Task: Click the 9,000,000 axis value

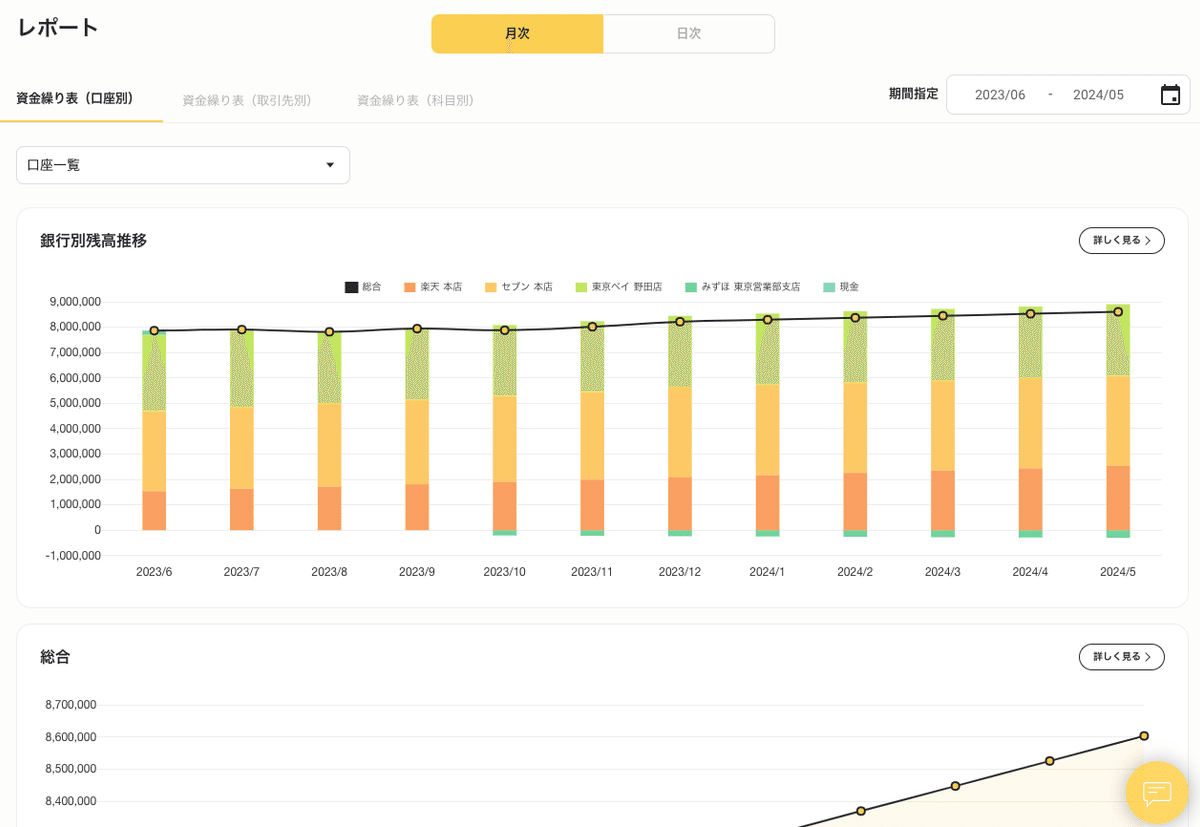Action: [x=75, y=302]
